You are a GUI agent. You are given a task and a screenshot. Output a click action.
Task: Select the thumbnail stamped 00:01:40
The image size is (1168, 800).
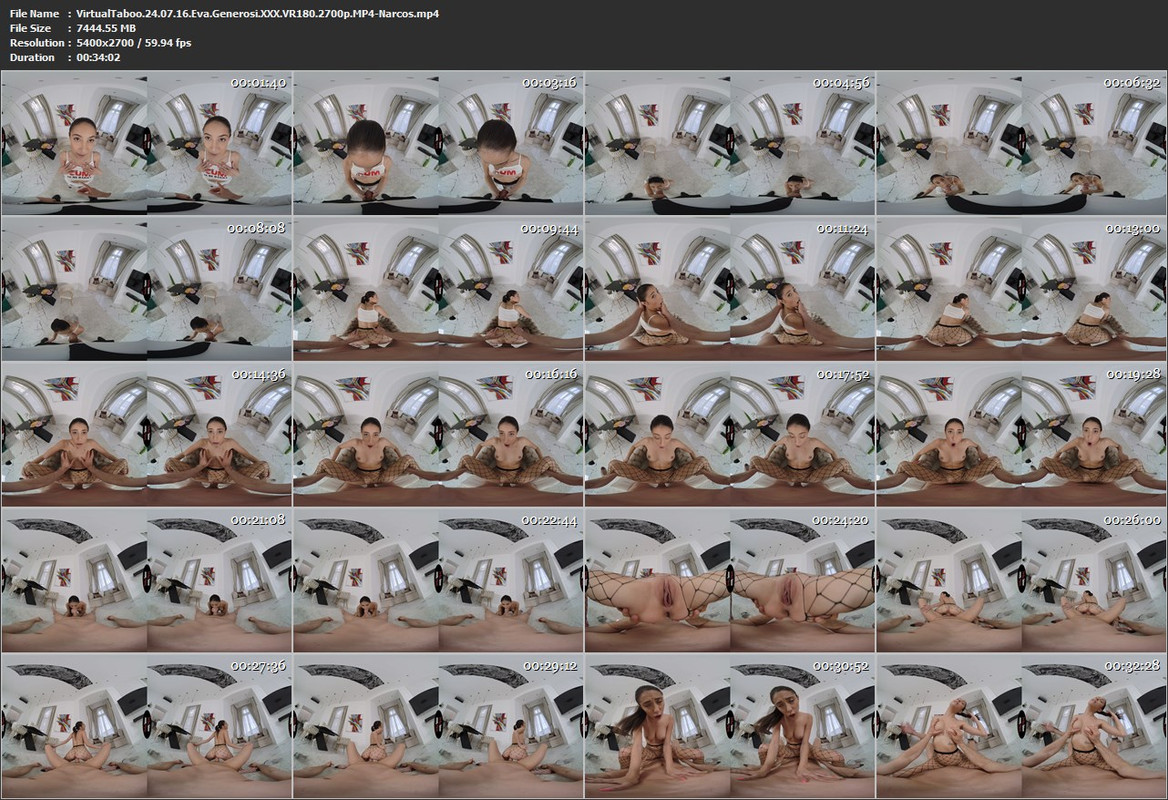(147, 142)
